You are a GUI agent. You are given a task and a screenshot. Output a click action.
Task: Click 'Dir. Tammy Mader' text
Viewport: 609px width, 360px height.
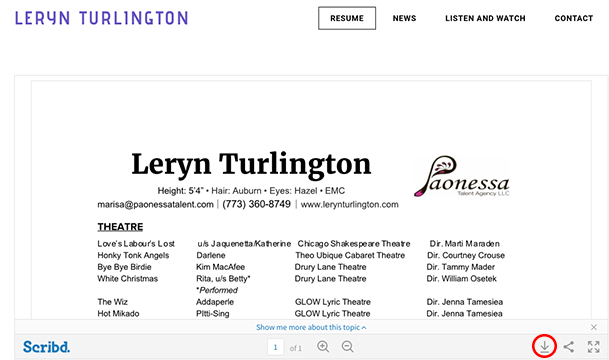461,267
